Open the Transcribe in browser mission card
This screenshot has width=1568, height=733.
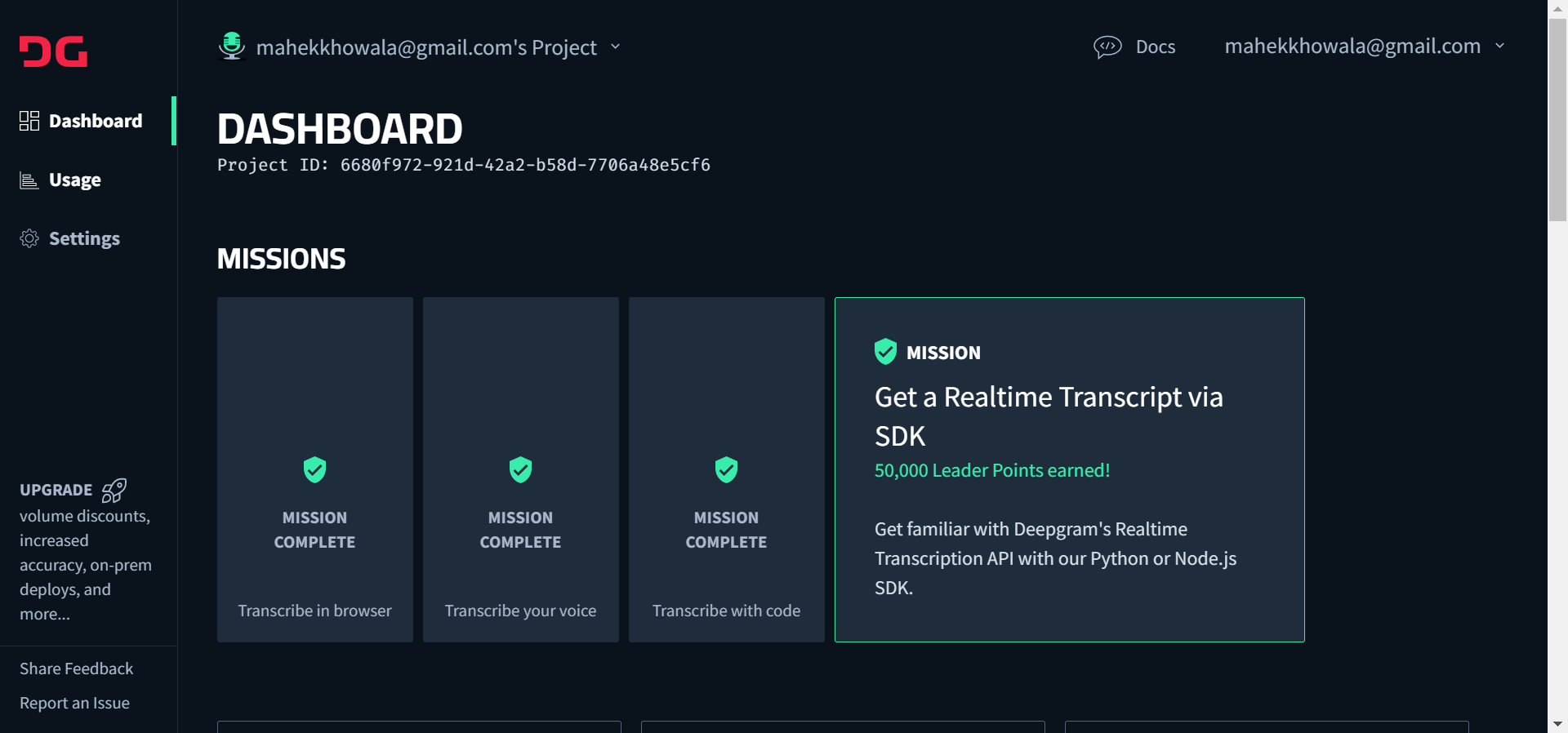(315, 469)
